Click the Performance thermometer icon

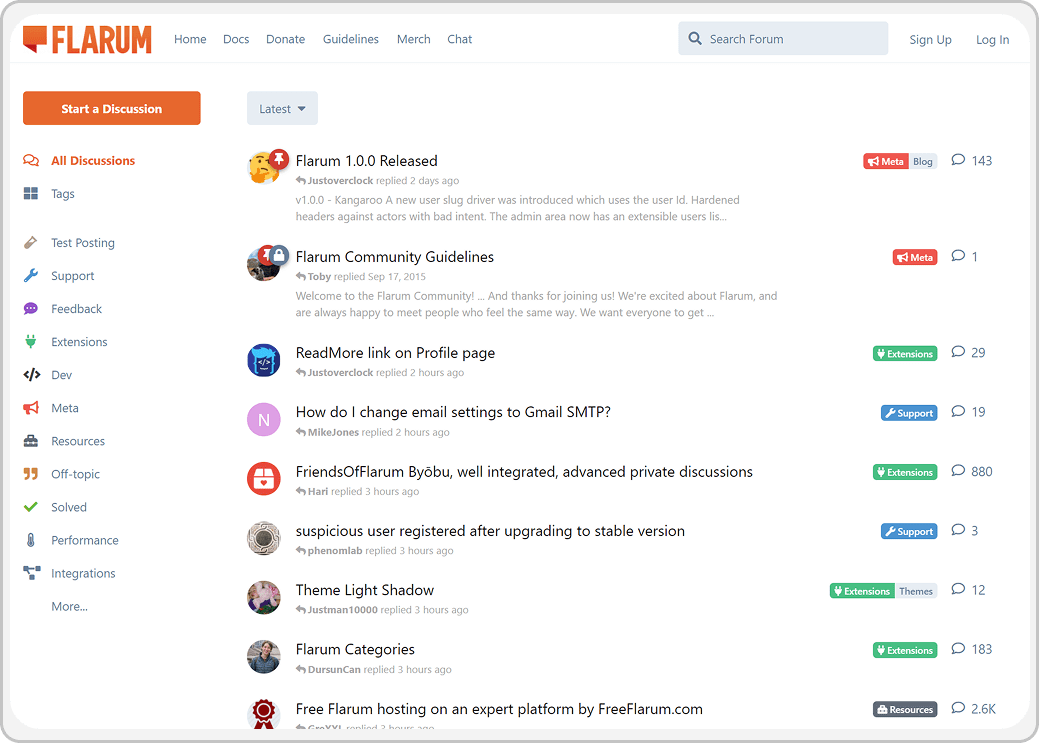[x=31, y=539]
